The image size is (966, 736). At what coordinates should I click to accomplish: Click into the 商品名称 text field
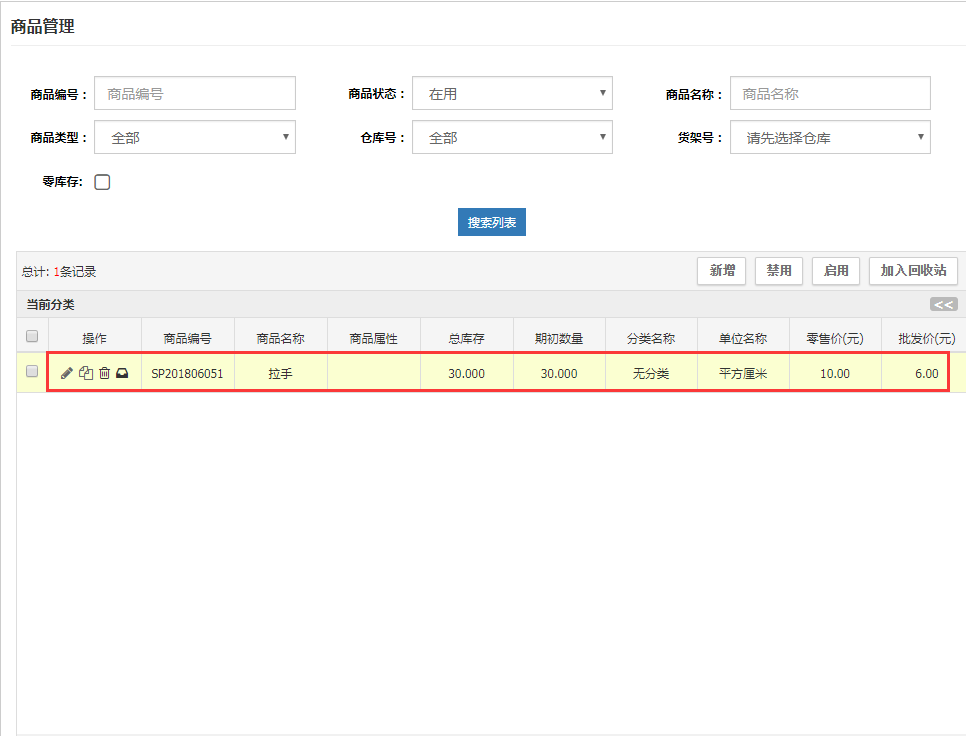(x=830, y=93)
